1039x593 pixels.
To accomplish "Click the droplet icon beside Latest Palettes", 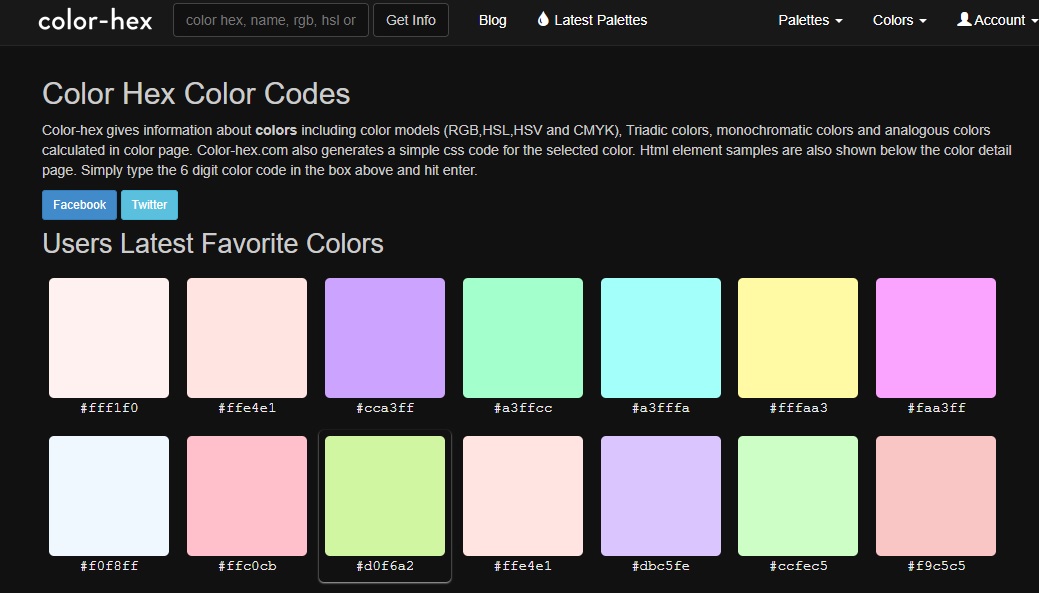I will coord(543,19).
